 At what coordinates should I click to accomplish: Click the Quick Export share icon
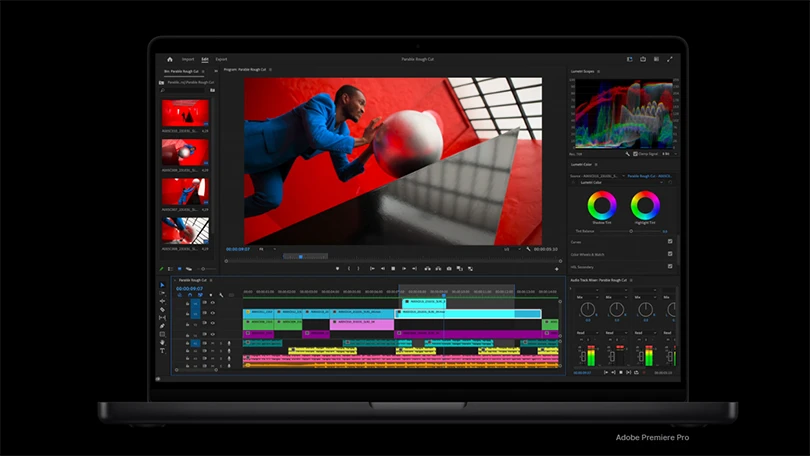coord(643,59)
